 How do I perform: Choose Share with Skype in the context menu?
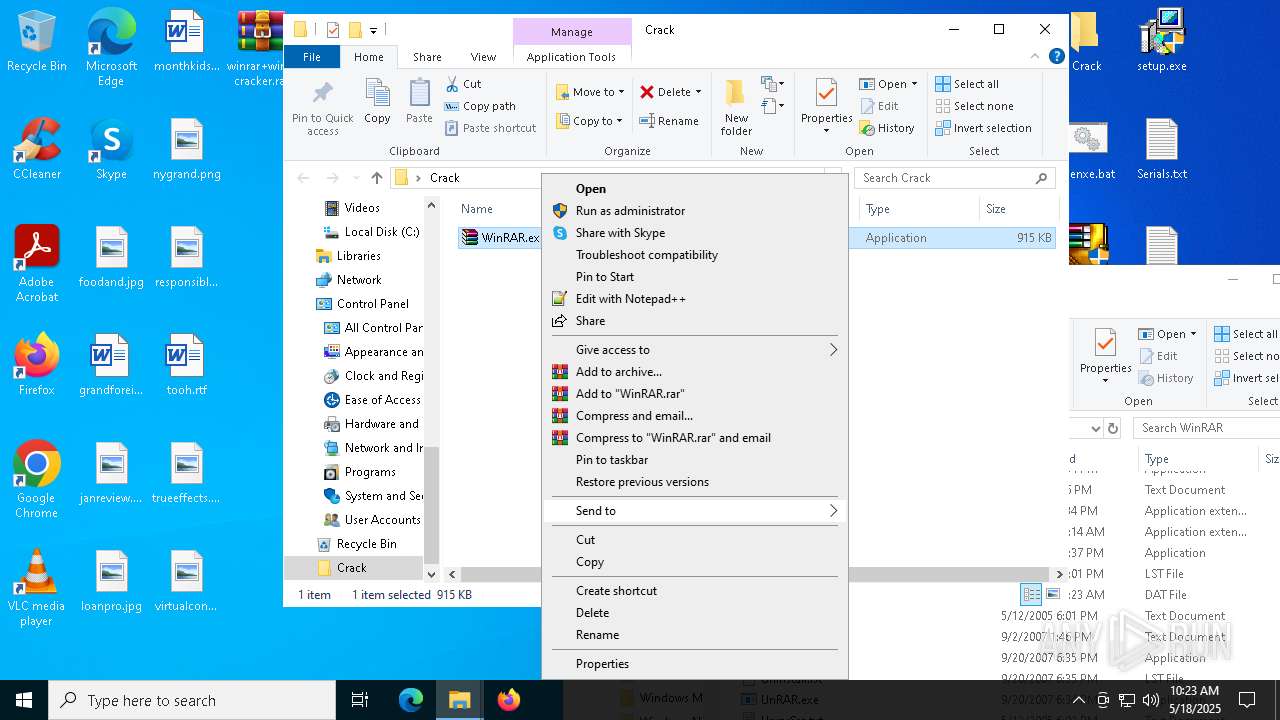click(695, 233)
